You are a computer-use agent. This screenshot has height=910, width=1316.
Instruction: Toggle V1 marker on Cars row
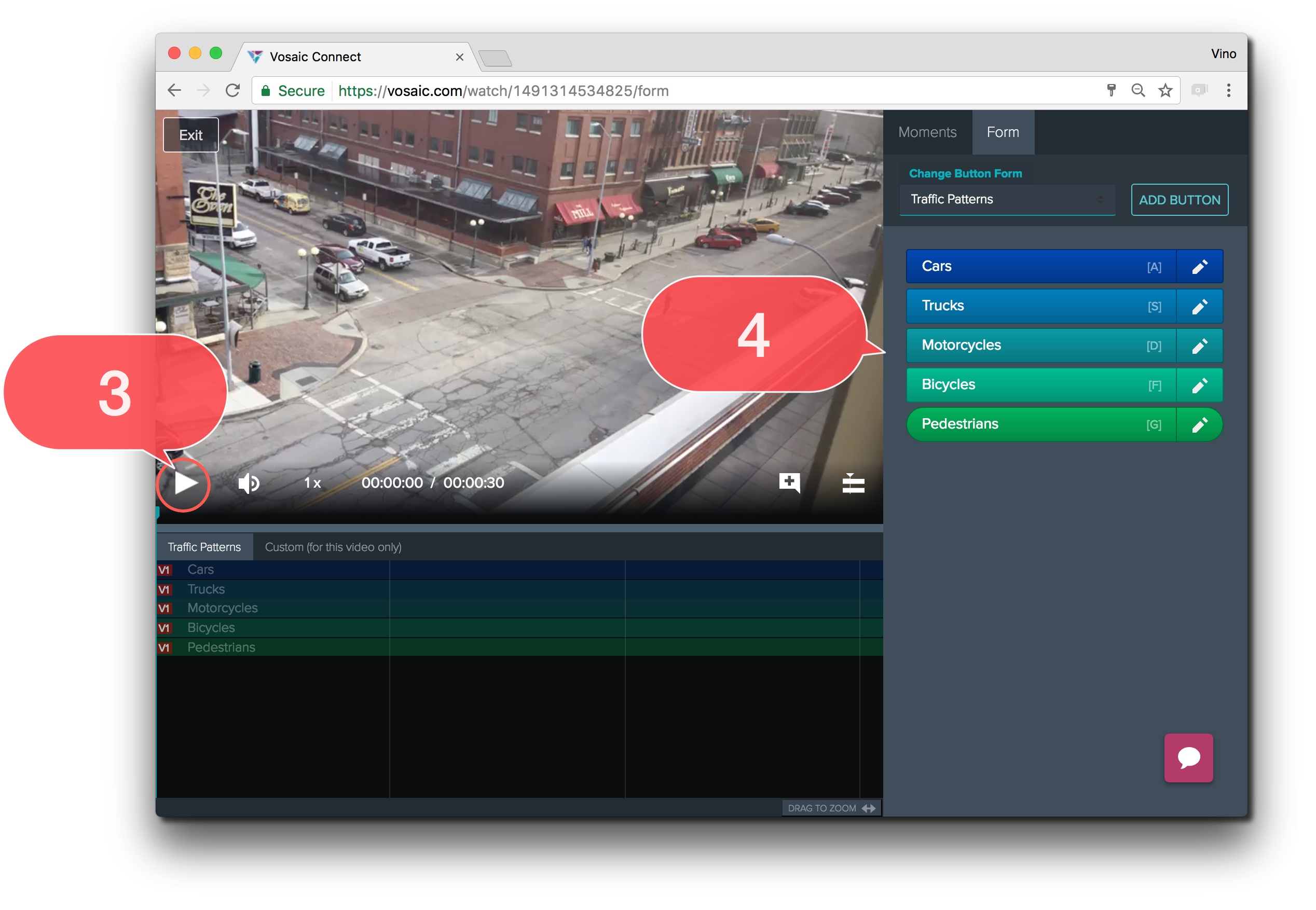click(164, 571)
